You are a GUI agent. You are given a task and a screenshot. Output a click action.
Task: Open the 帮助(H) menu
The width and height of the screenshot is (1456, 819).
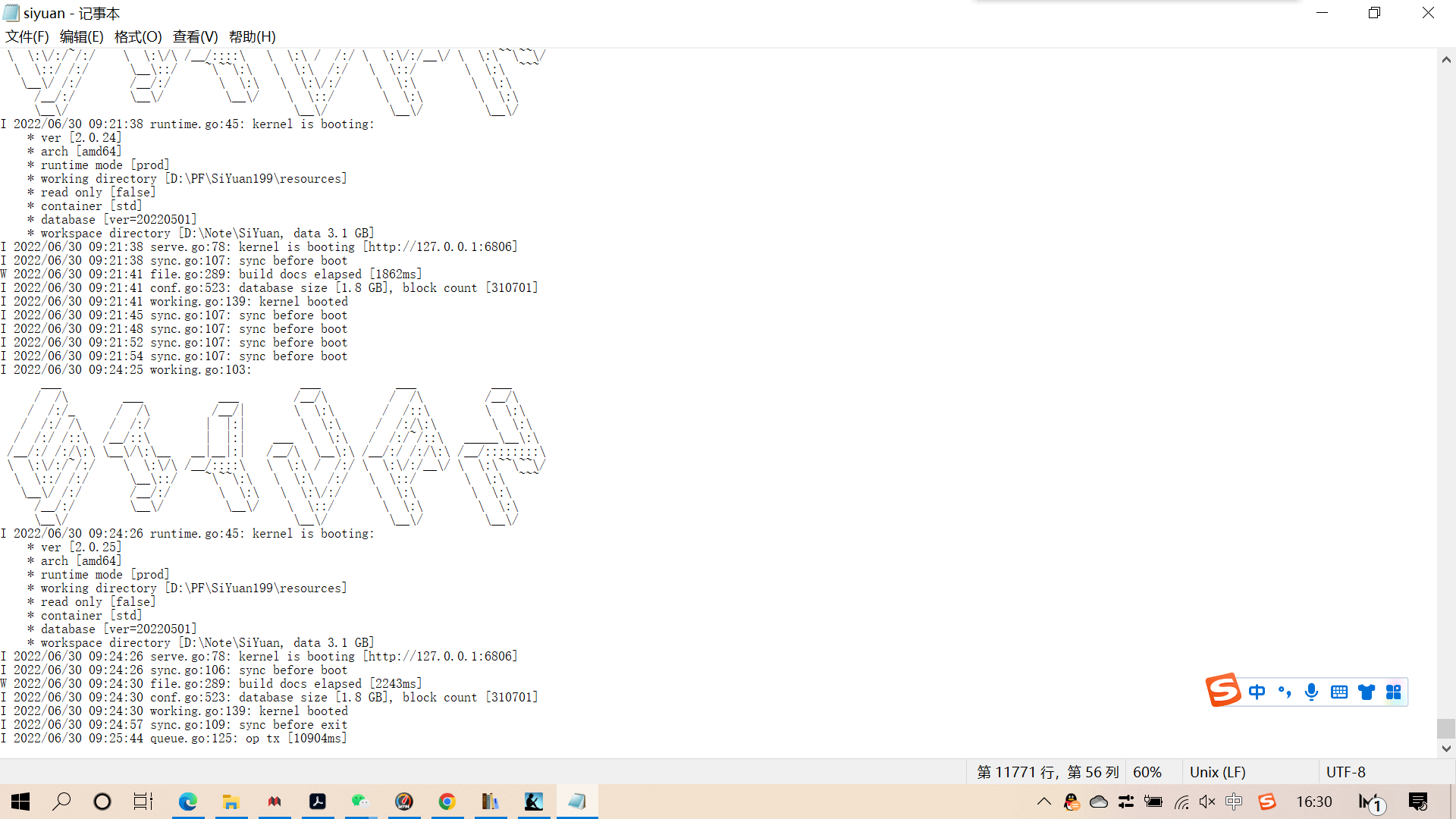pos(252,36)
